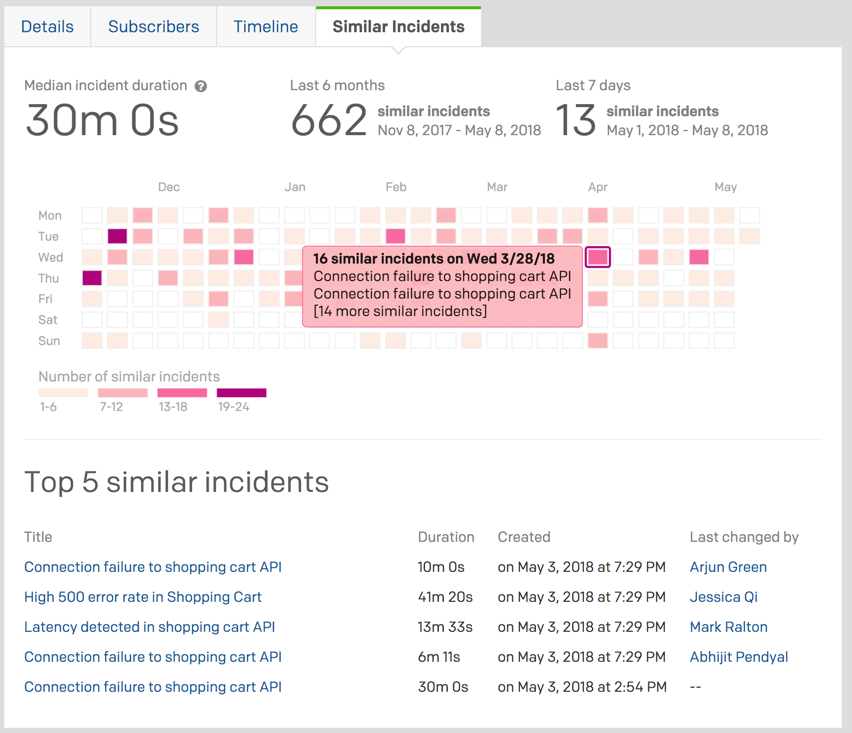This screenshot has height=733, width=852.
Task: Click the help icon beside Median incident duration
Action: [201, 87]
